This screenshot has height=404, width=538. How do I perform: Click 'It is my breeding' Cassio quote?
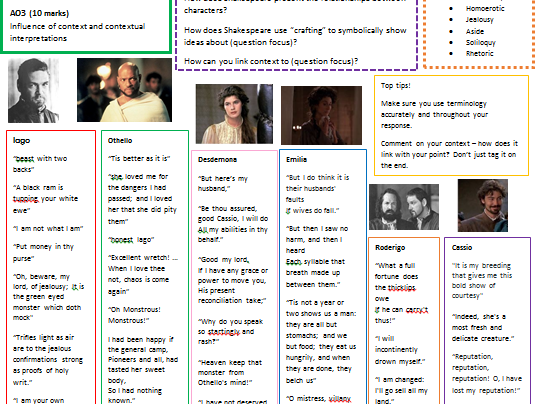(482, 281)
